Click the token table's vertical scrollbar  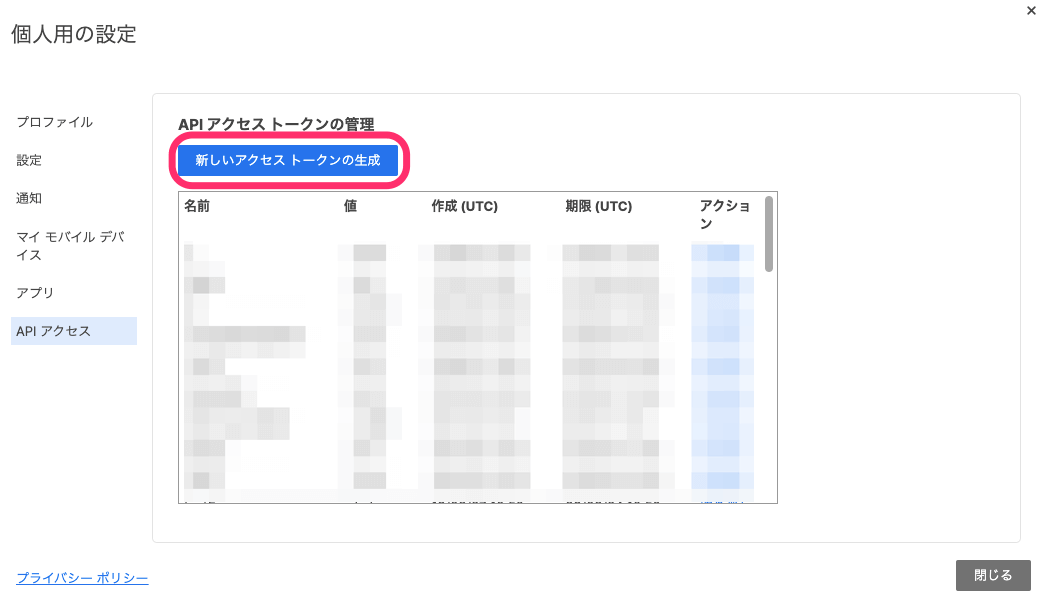pyautogui.click(x=769, y=235)
